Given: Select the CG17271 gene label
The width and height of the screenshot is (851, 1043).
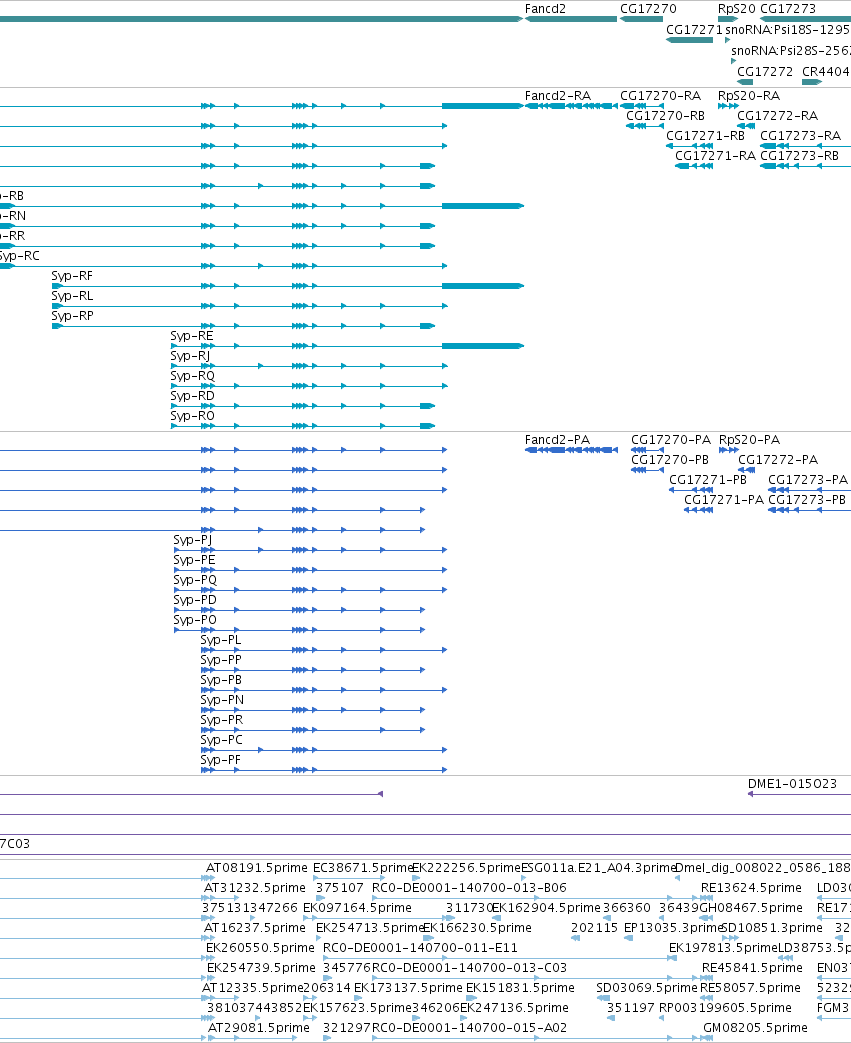Looking at the screenshot, I should coord(694,30).
